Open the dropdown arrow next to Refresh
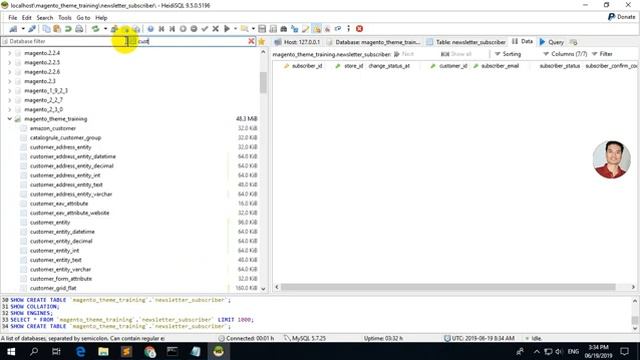The height and width of the screenshot is (360, 640). pos(105,29)
